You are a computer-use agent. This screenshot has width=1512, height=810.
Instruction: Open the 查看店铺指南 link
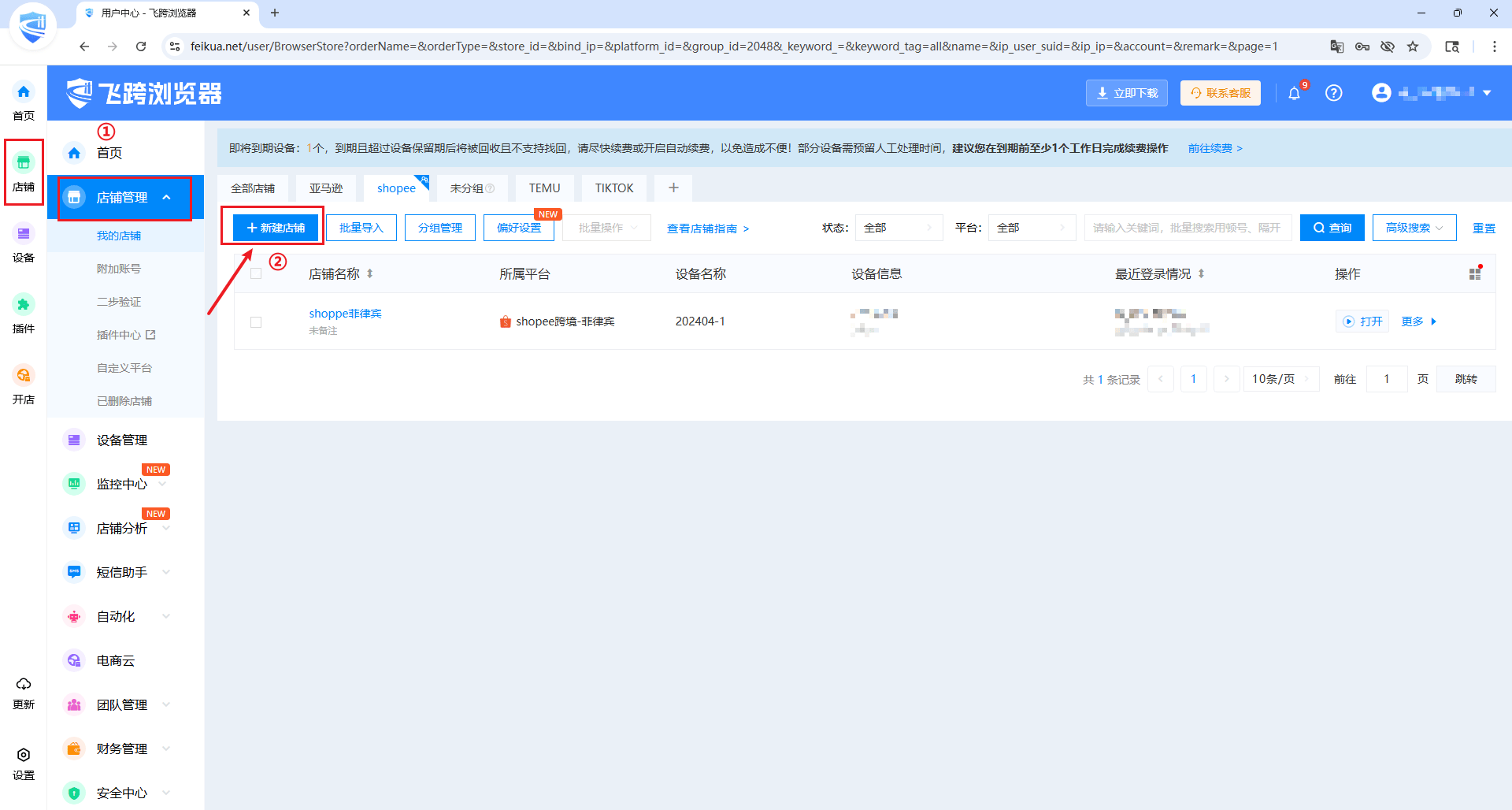pos(707,229)
